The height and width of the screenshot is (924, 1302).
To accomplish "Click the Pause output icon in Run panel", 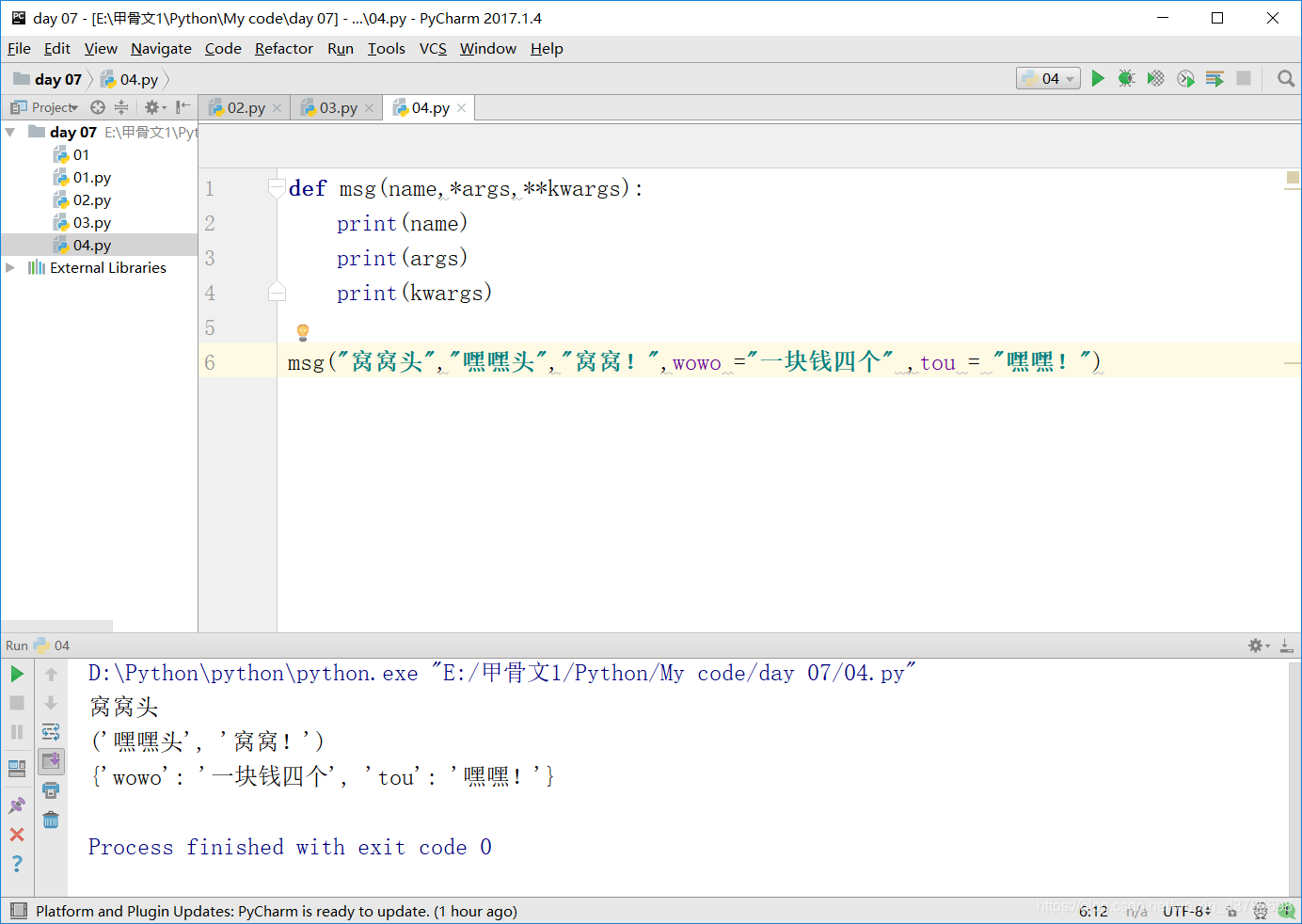I will pos(17,732).
